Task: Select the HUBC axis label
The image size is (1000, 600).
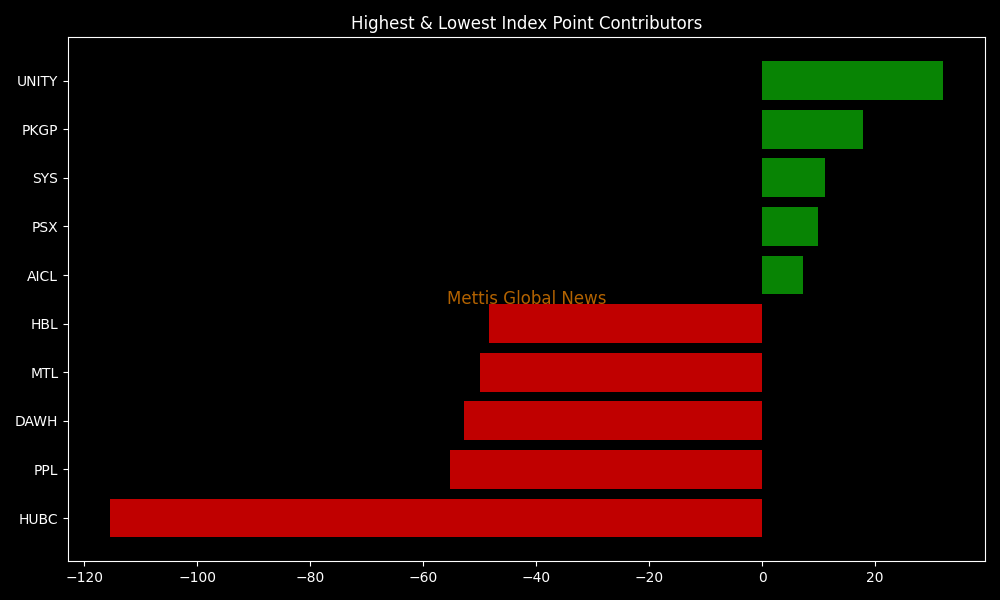Action: point(38,520)
